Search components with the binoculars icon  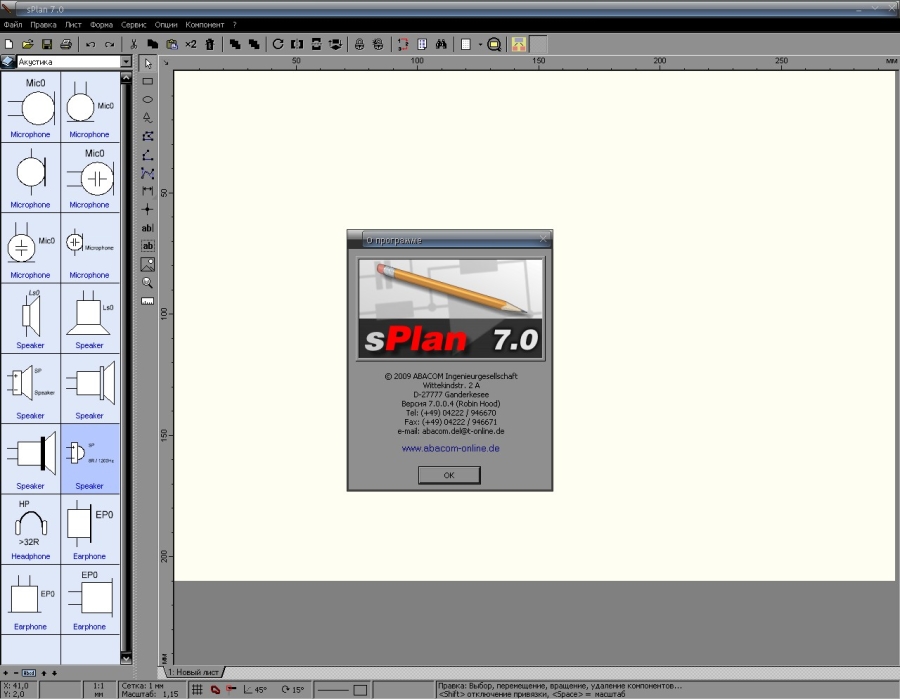(441, 44)
